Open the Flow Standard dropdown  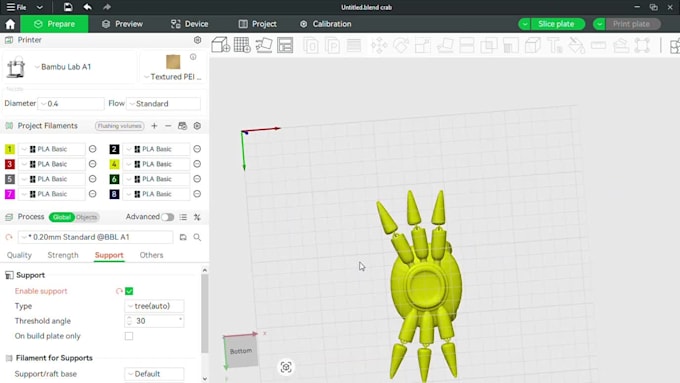[164, 104]
